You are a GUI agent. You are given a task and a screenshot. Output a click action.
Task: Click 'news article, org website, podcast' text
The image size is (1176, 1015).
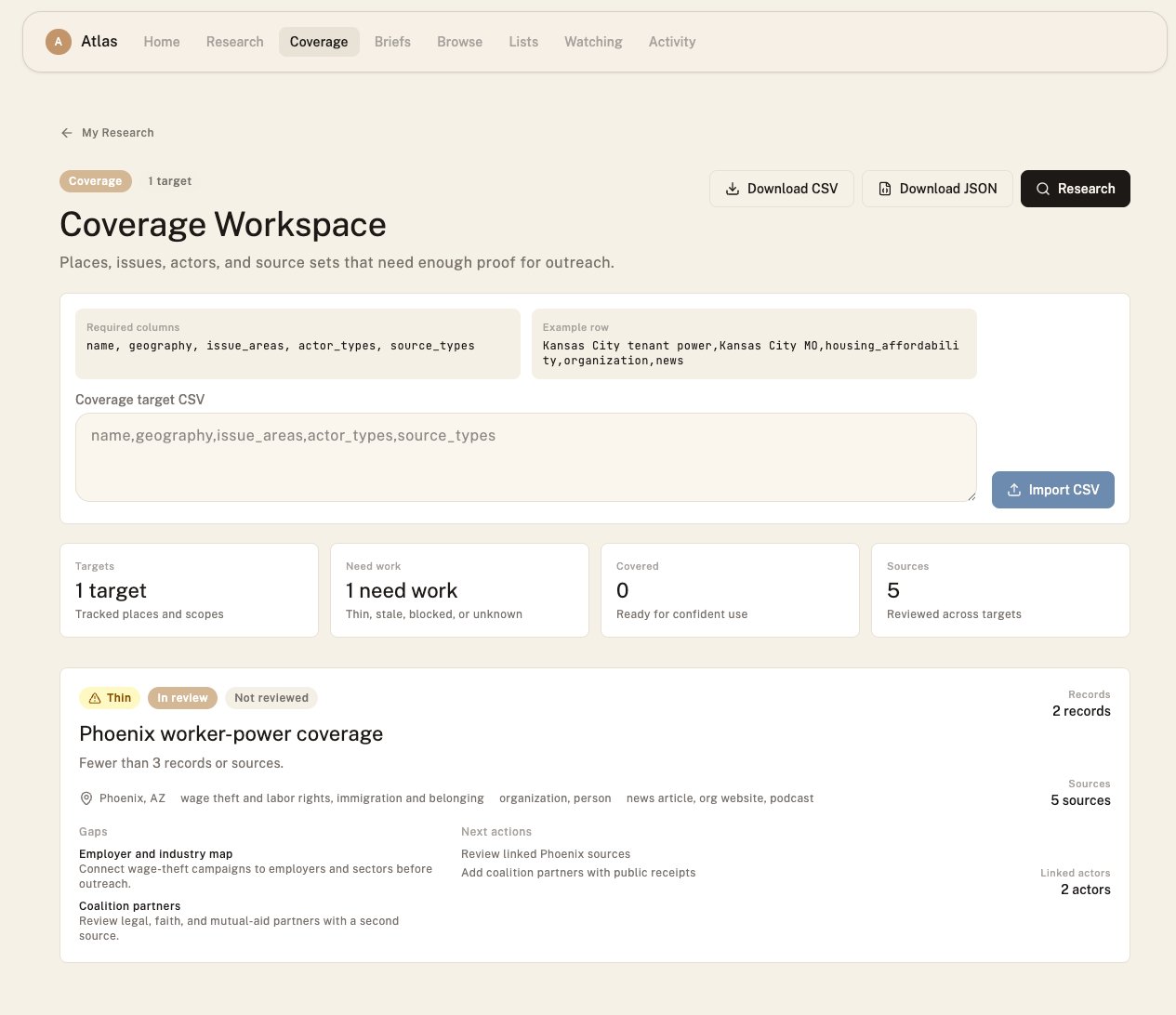(x=720, y=798)
